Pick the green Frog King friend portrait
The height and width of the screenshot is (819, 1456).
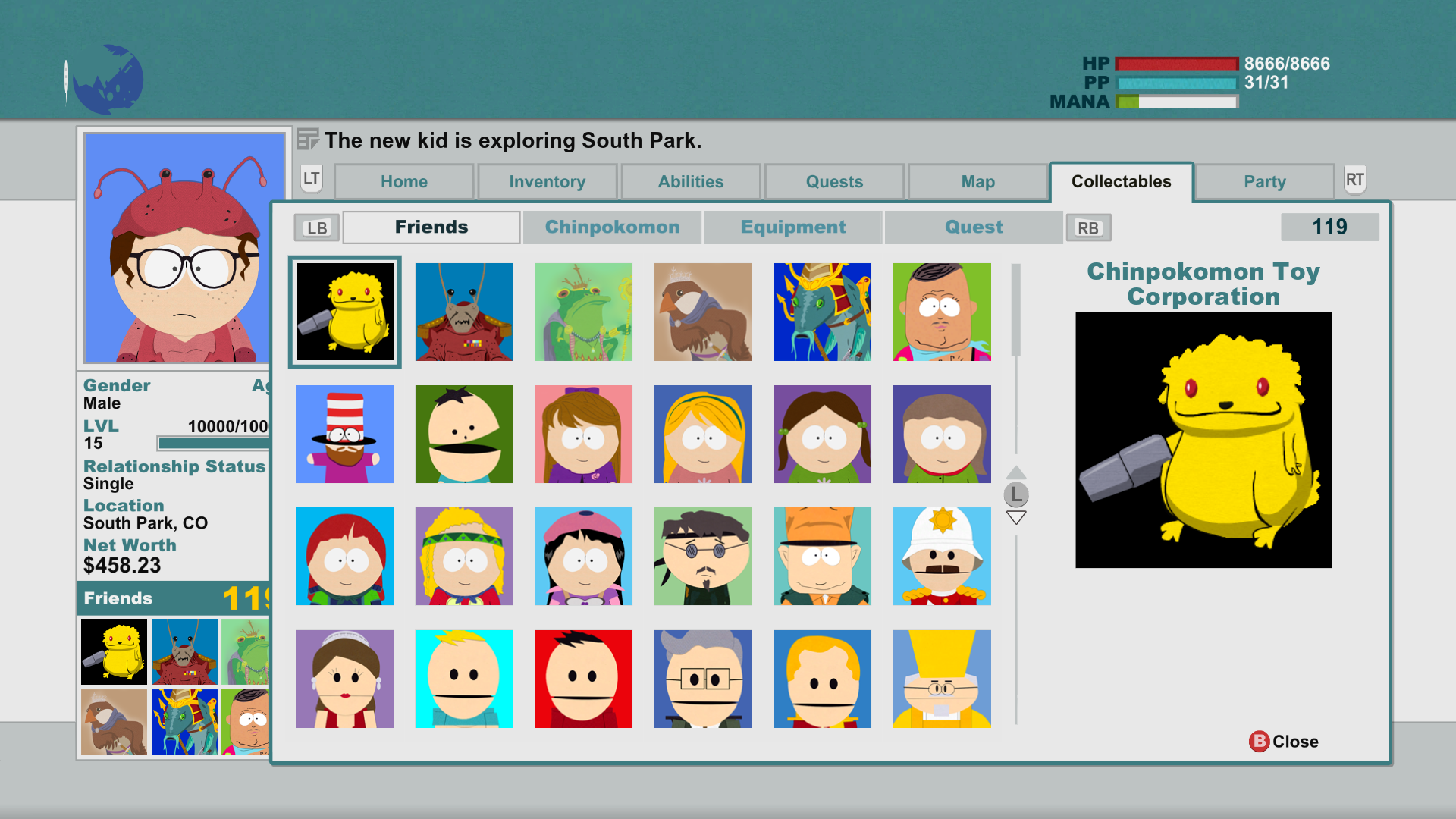pyautogui.click(x=583, y=312)
